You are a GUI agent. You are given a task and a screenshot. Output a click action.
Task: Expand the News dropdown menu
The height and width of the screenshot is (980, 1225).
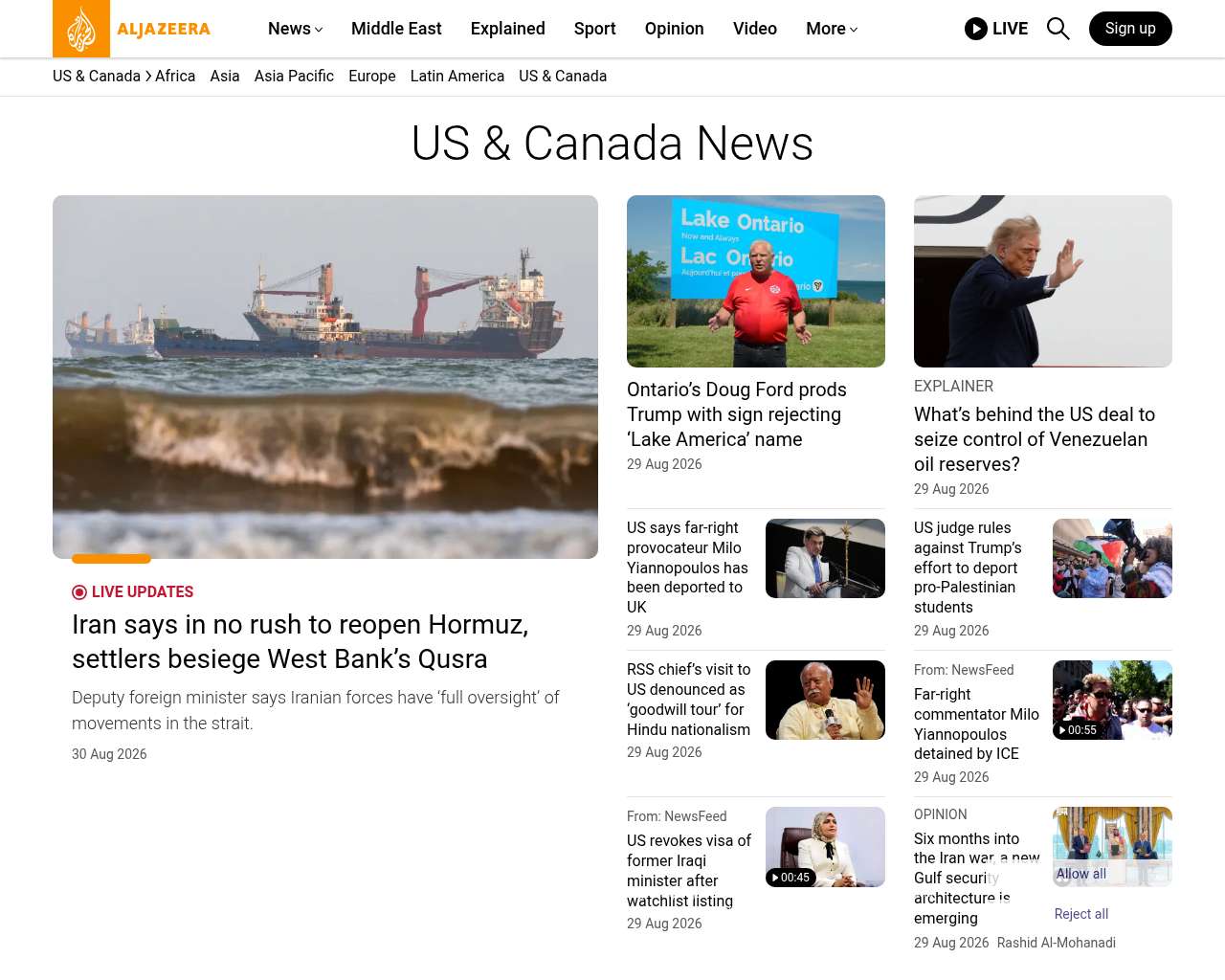[x=296, y=29]
